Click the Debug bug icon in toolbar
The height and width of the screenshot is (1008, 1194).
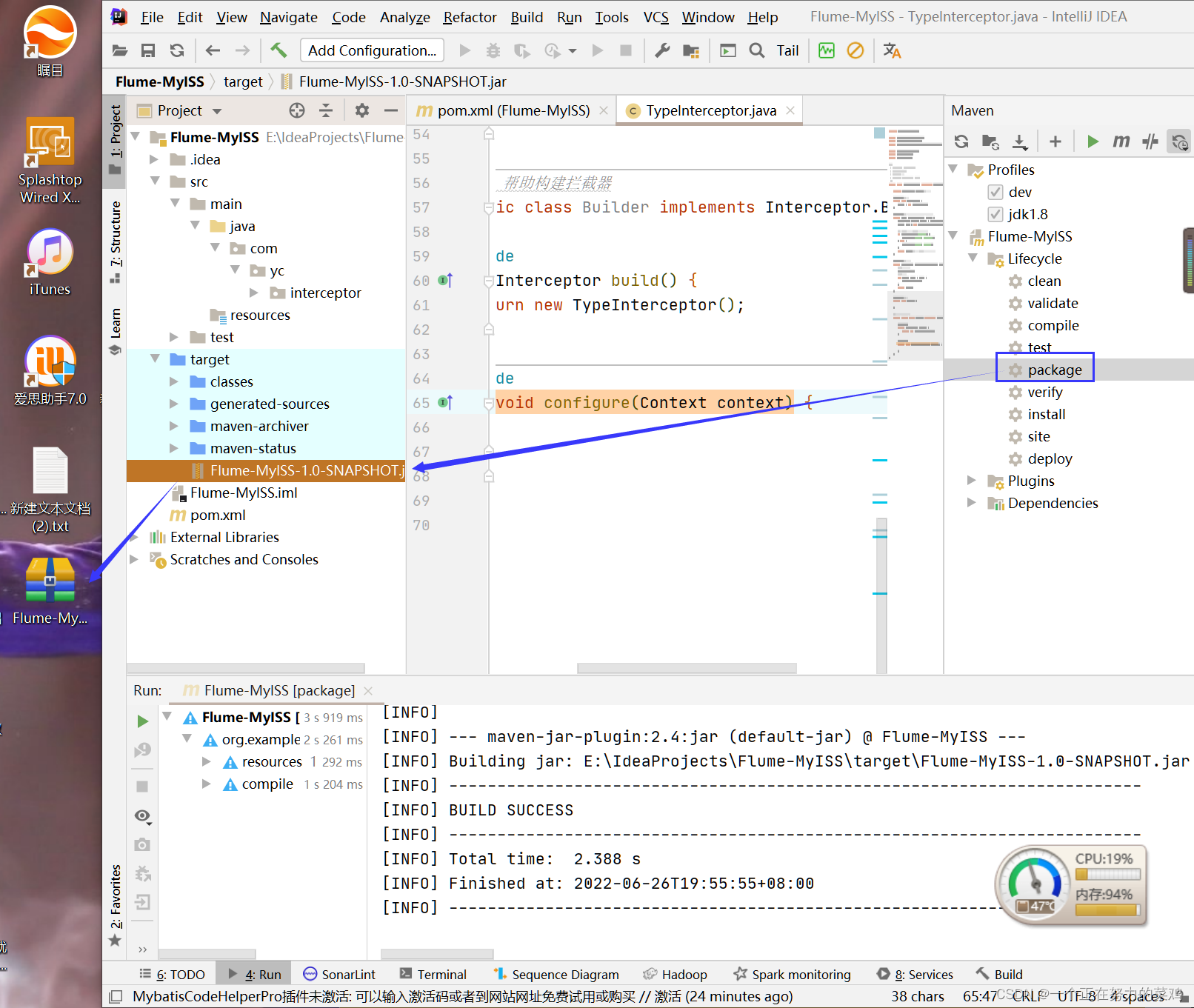493,50
